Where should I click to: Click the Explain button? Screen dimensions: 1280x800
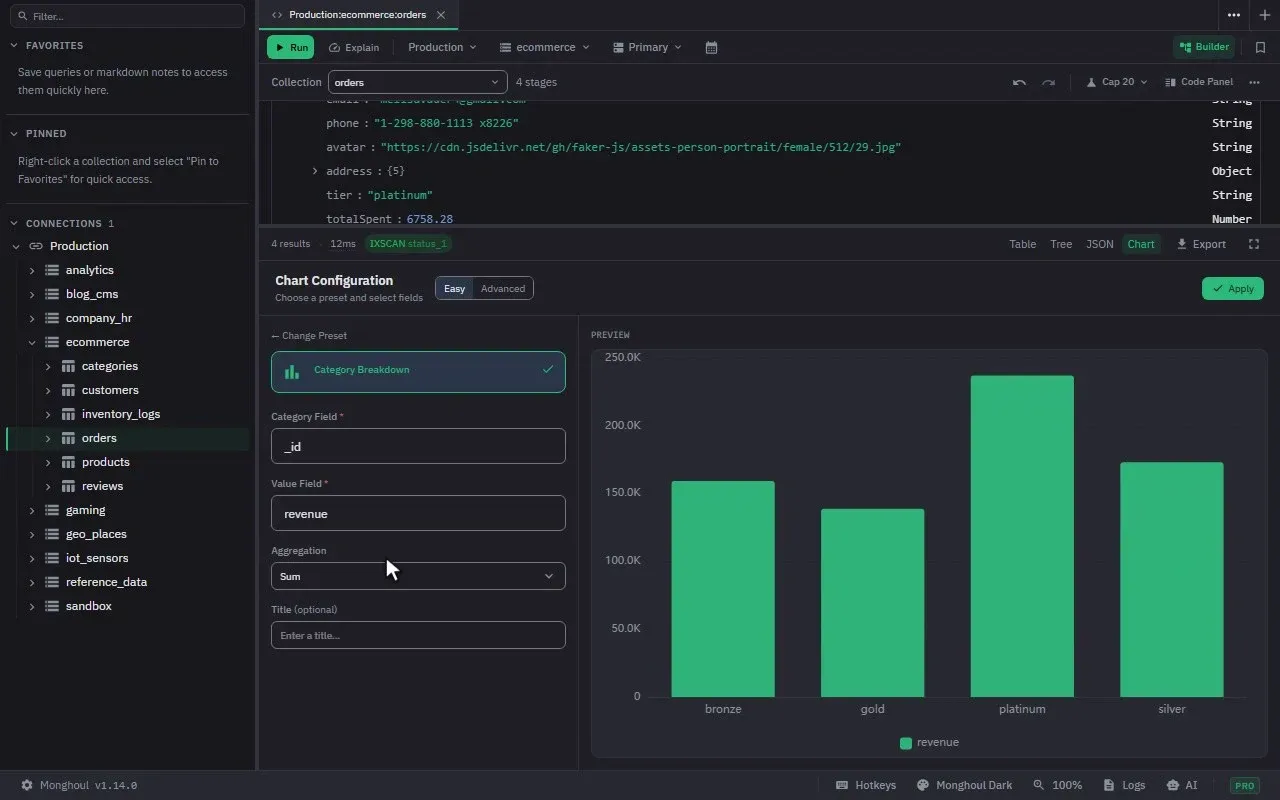pyautogui.click(x=354, y=47)
